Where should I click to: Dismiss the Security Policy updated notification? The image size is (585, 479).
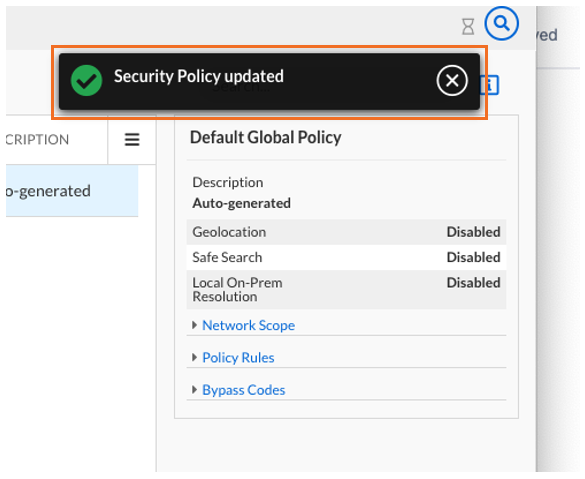coord(452,81)
